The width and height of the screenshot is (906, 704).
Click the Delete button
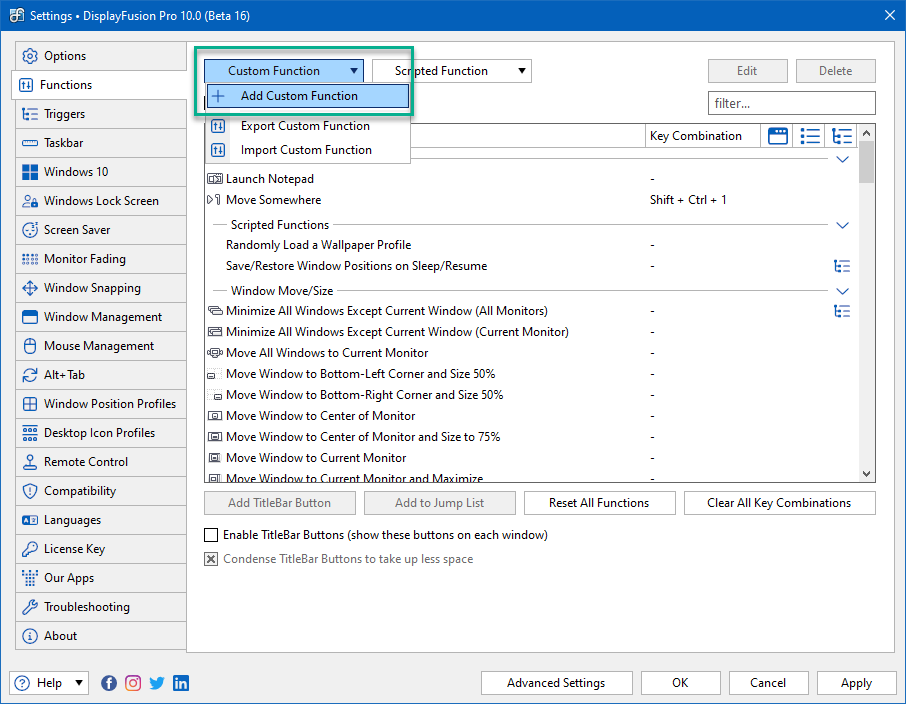[836, 71]
